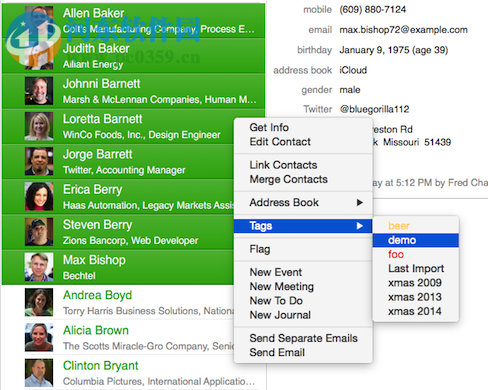Select Loretta Barnett contact name
488x390 pixels.
coord(102,119)
